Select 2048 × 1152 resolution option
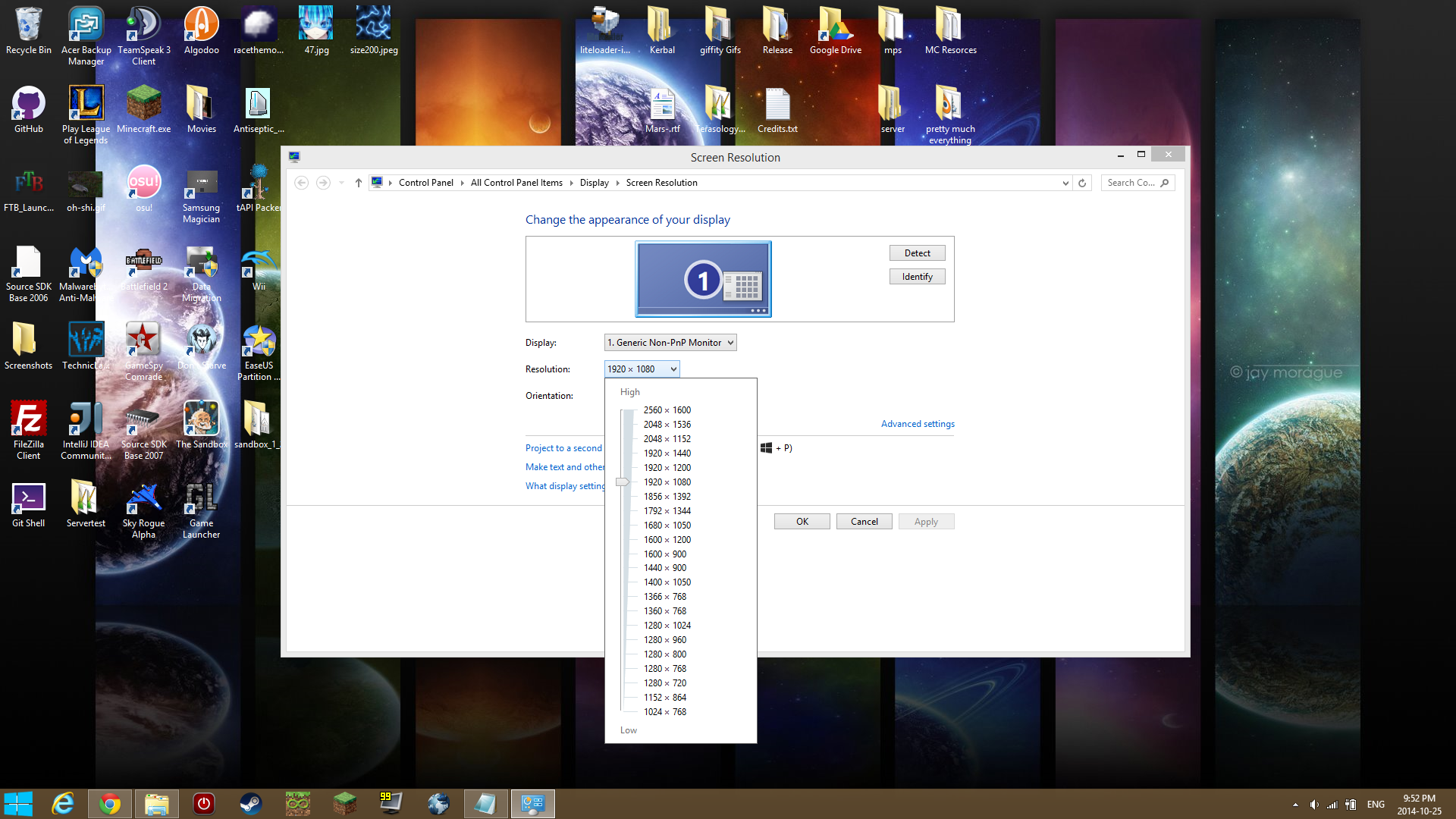This screenshot has height=819, width=1456. coord(667,439)
